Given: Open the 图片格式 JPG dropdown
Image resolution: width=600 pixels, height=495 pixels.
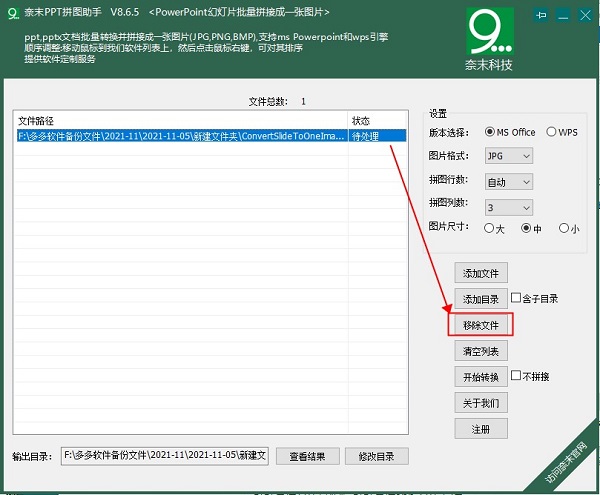Looking at the screenshot, I should coord(509,156).
